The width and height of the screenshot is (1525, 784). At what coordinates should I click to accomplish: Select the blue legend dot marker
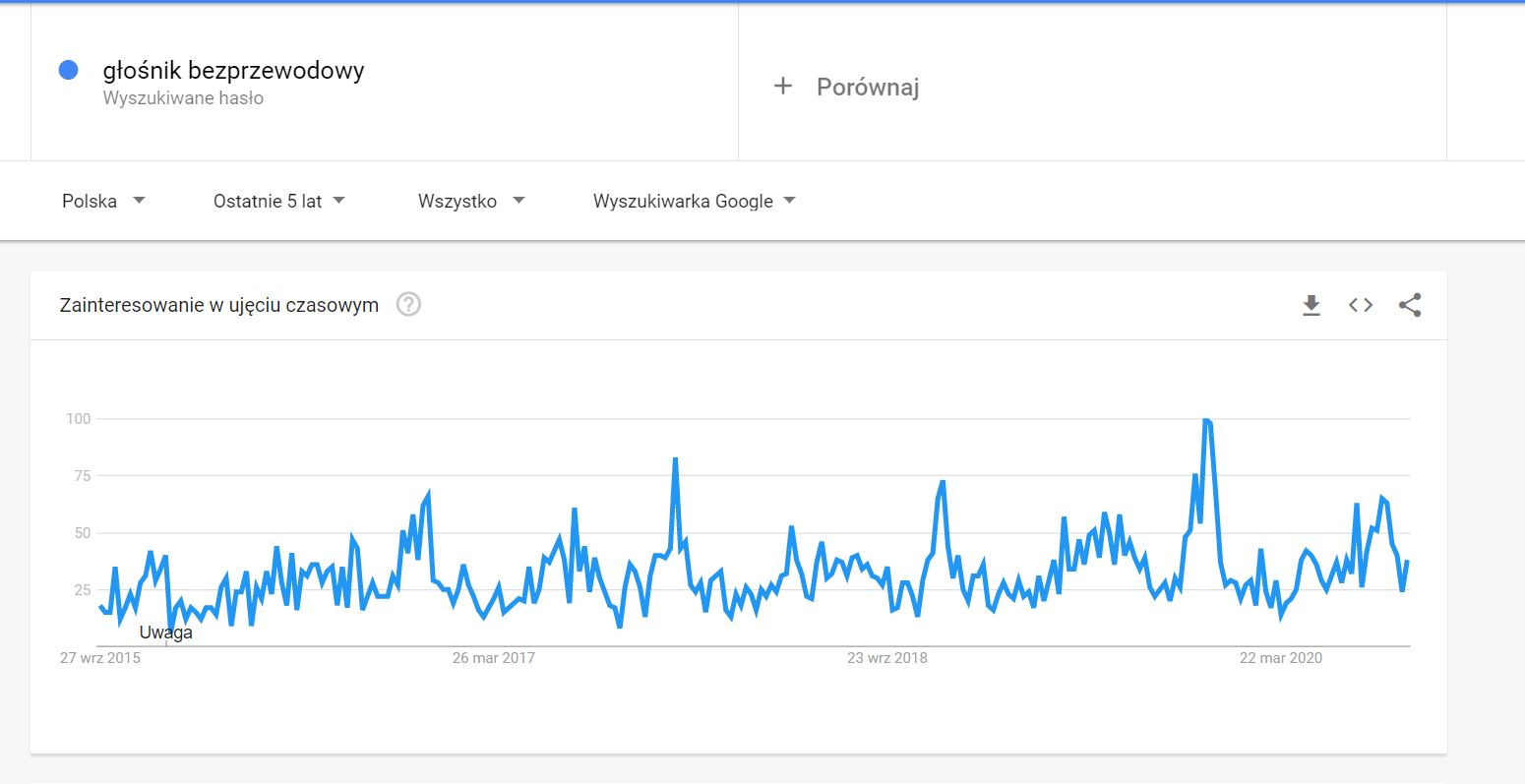click(x=67, y=69)
